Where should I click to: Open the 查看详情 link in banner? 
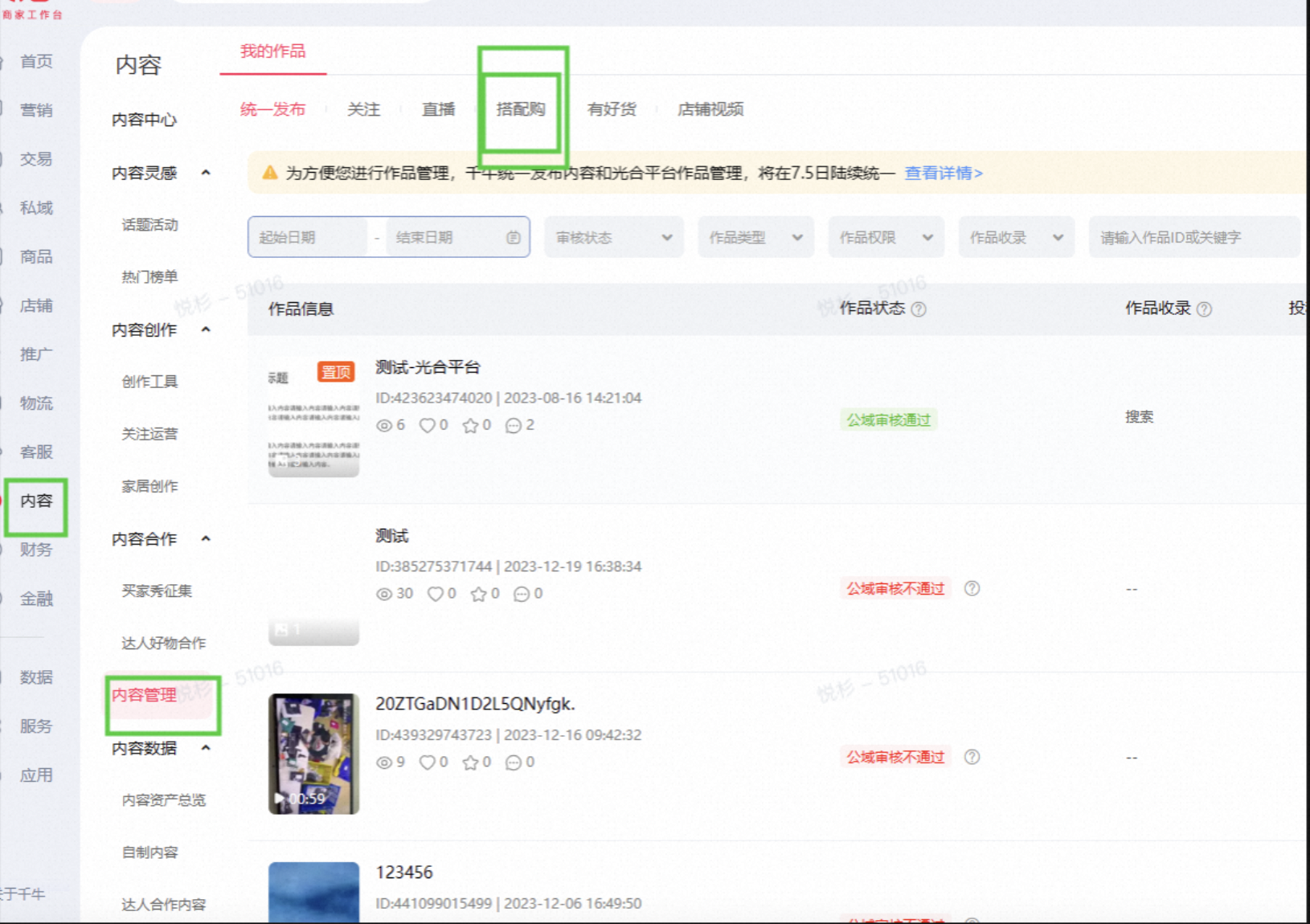tap(944, 173)
